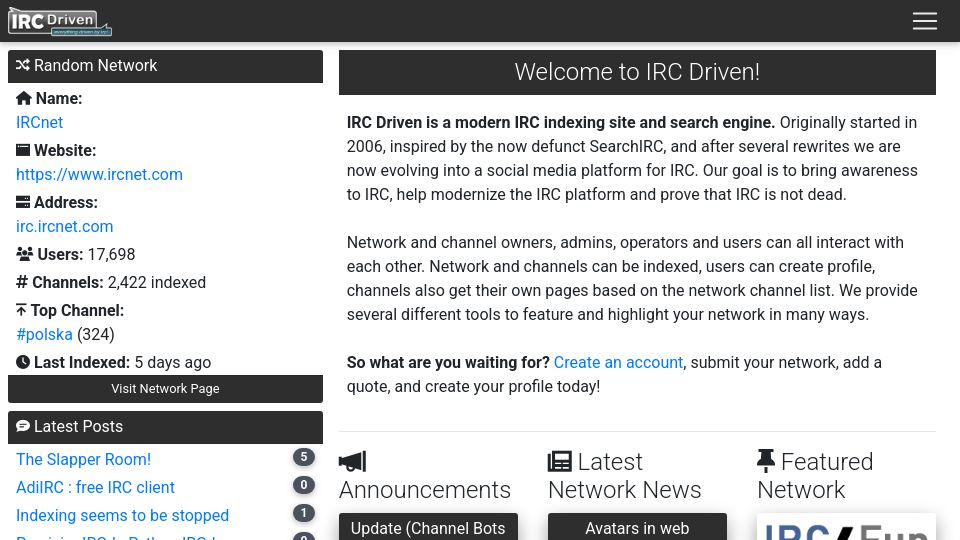Open the Avatars in web news card
This screenshot has width=960, height=540.
pos(637,527)
